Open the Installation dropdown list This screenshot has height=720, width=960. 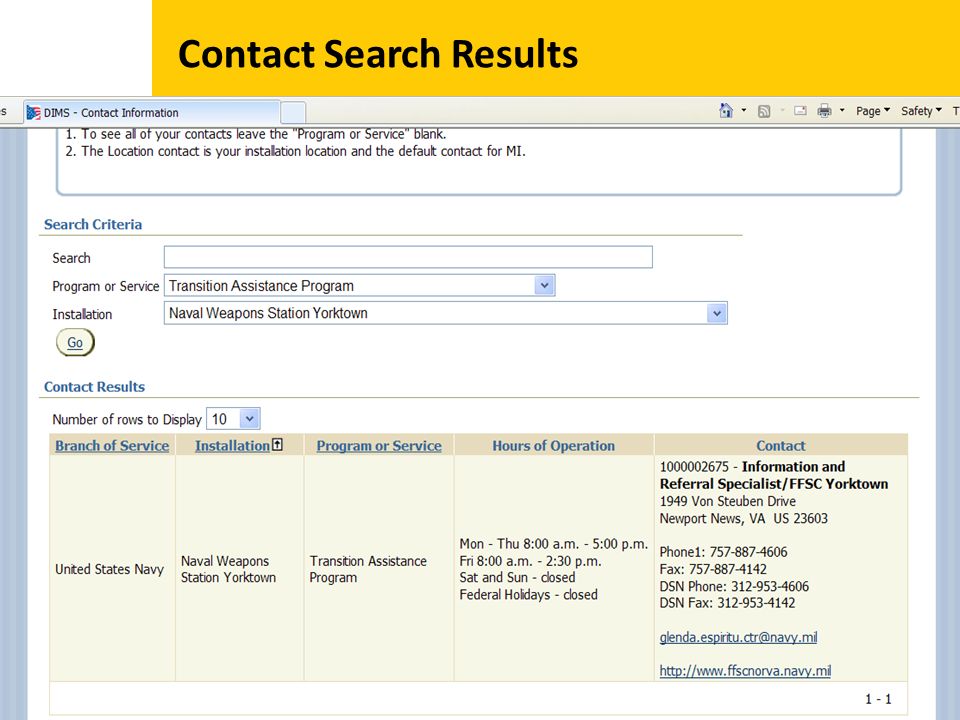coord(445,313)
